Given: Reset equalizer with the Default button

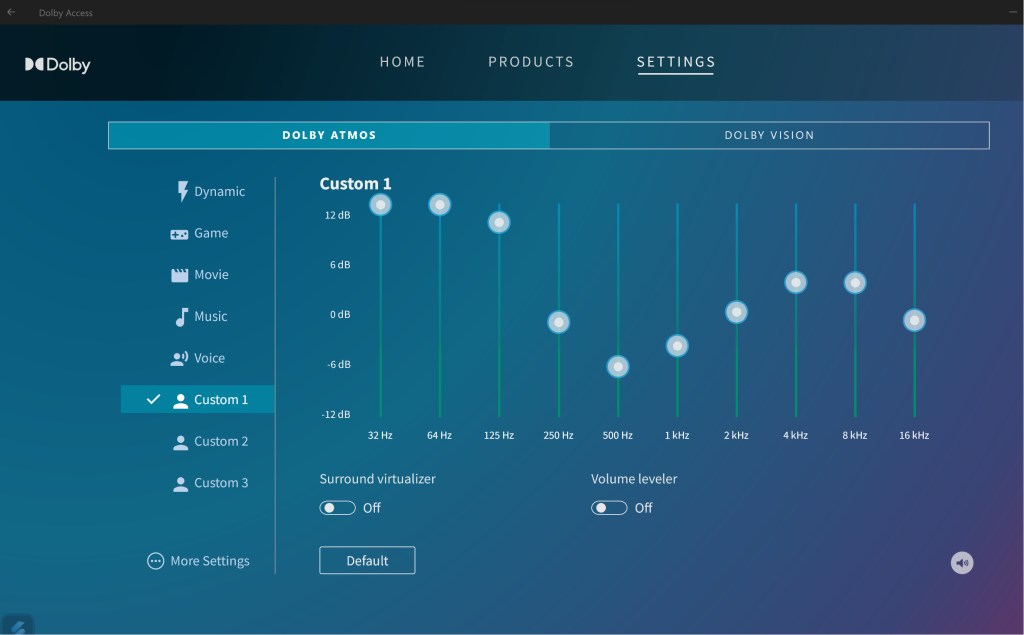Looking at the screenshot, I should [367, 561].
